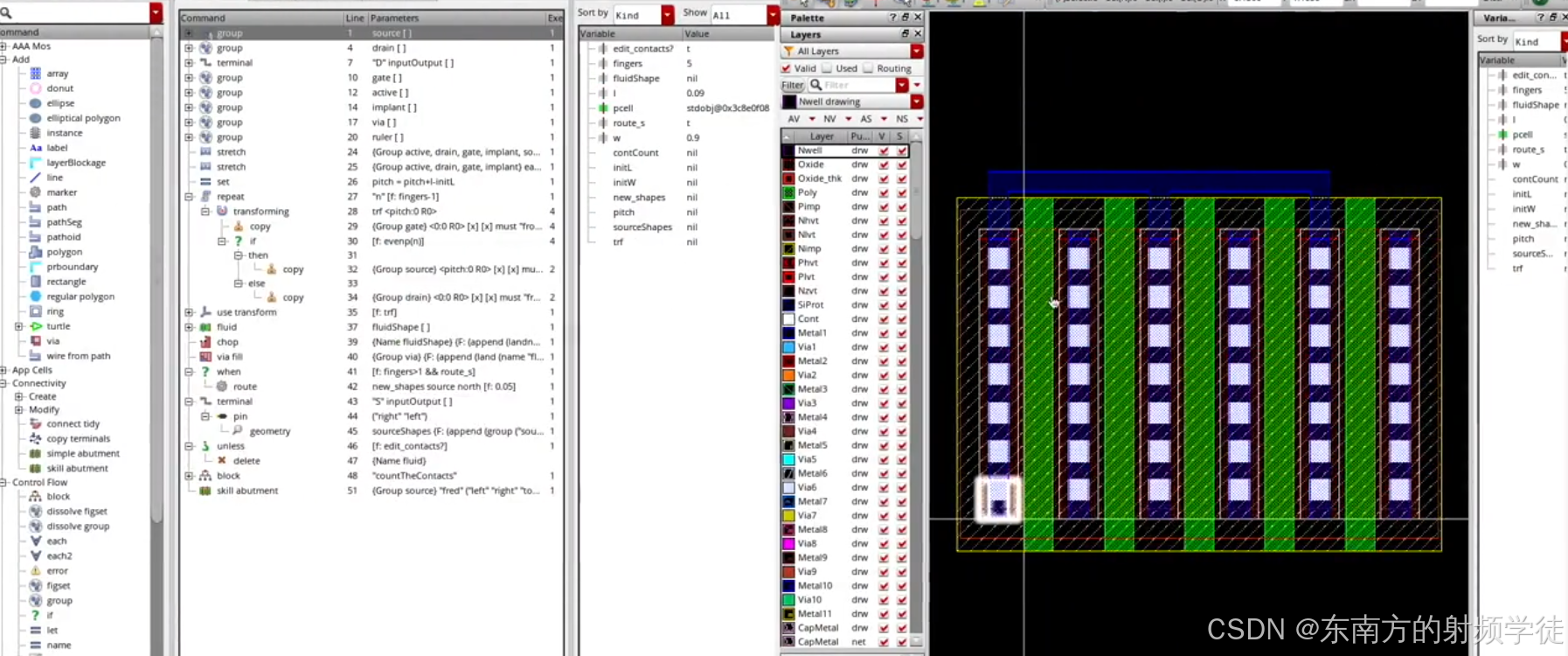The image size is (1568, 656).
Task: Click the command search input field
Action: coord(75,13)
